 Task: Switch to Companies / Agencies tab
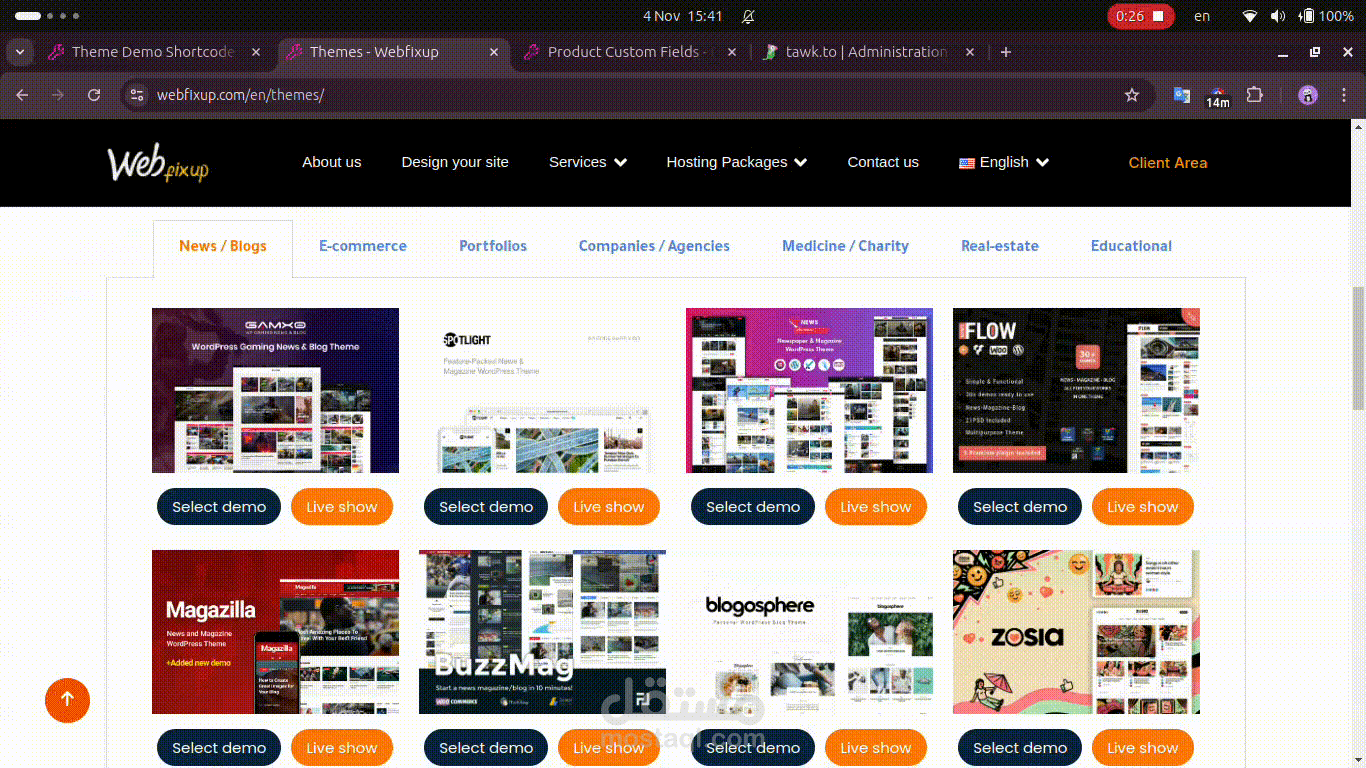pos(654,246)
